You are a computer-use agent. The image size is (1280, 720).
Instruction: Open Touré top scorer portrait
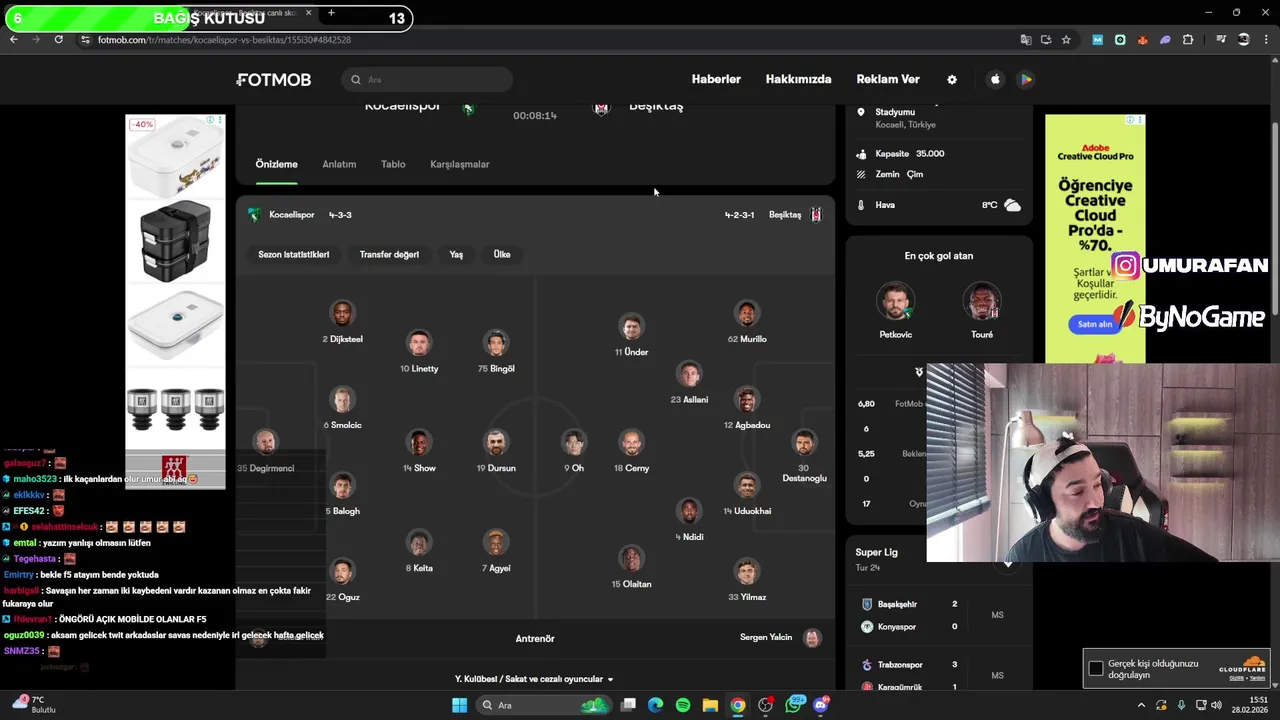pyautogui.click(x=982, y=302)
